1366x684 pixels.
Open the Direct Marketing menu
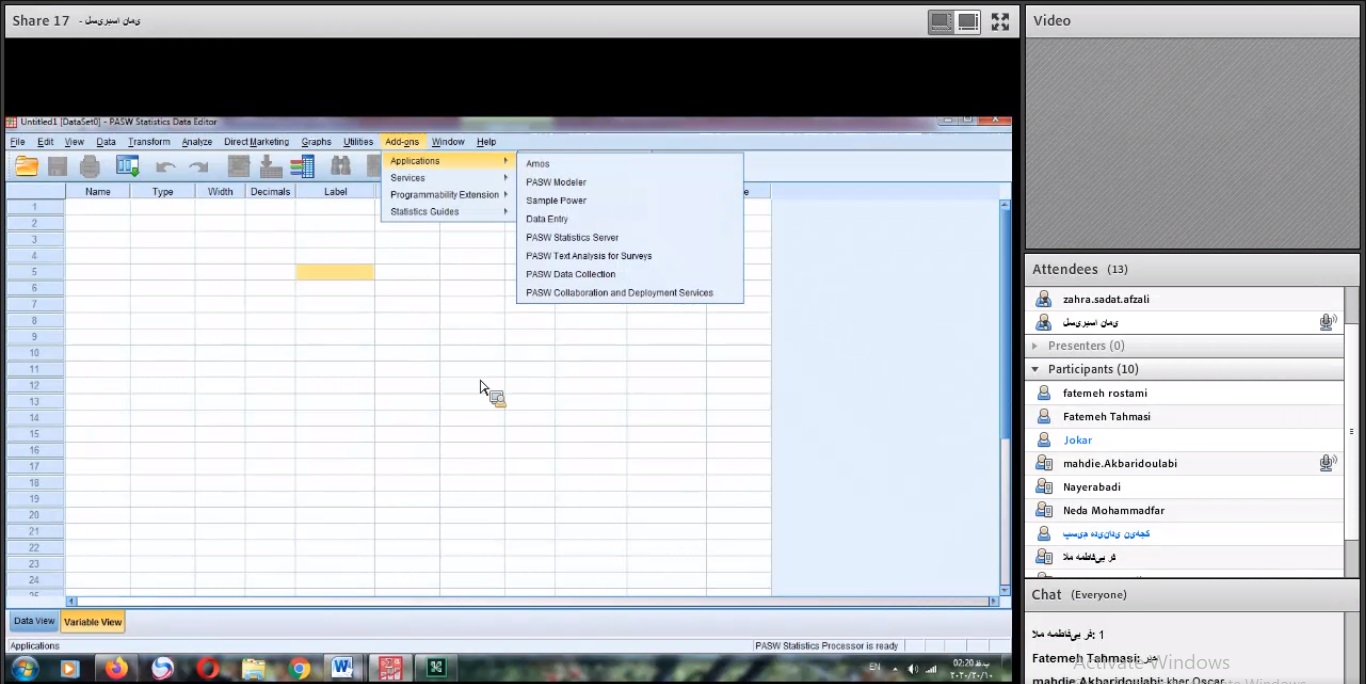(256, 142)
